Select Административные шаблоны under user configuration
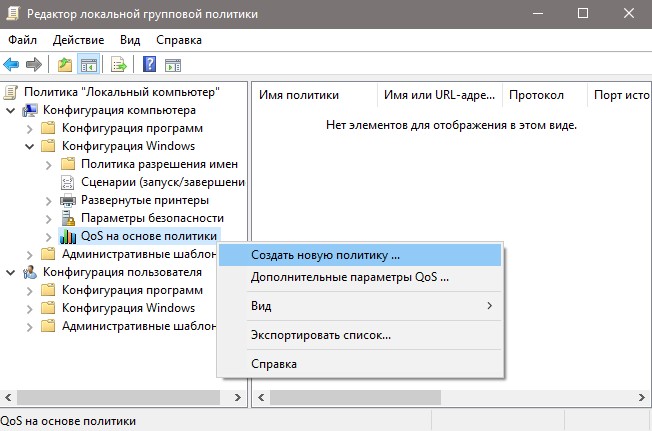This screenshot has height=431, width=652. [x=139, y=326]
